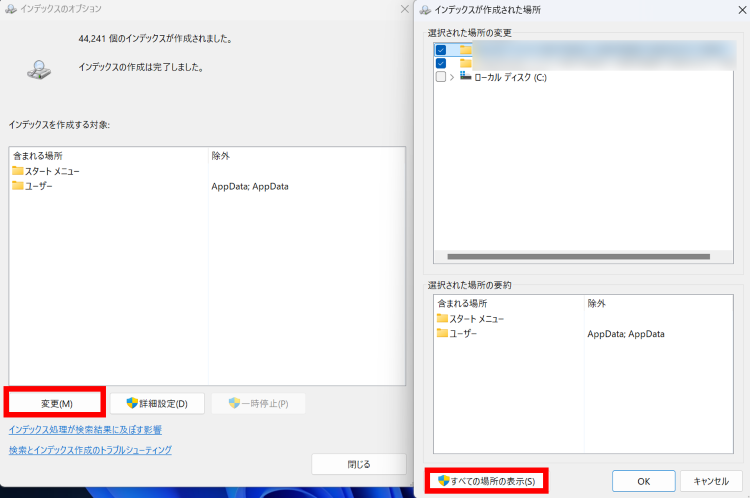Image resolution: width=750 pixels, height=498 pixels.
Task: Click the first folder icon in location tree
Action: (x=465, y=49)
